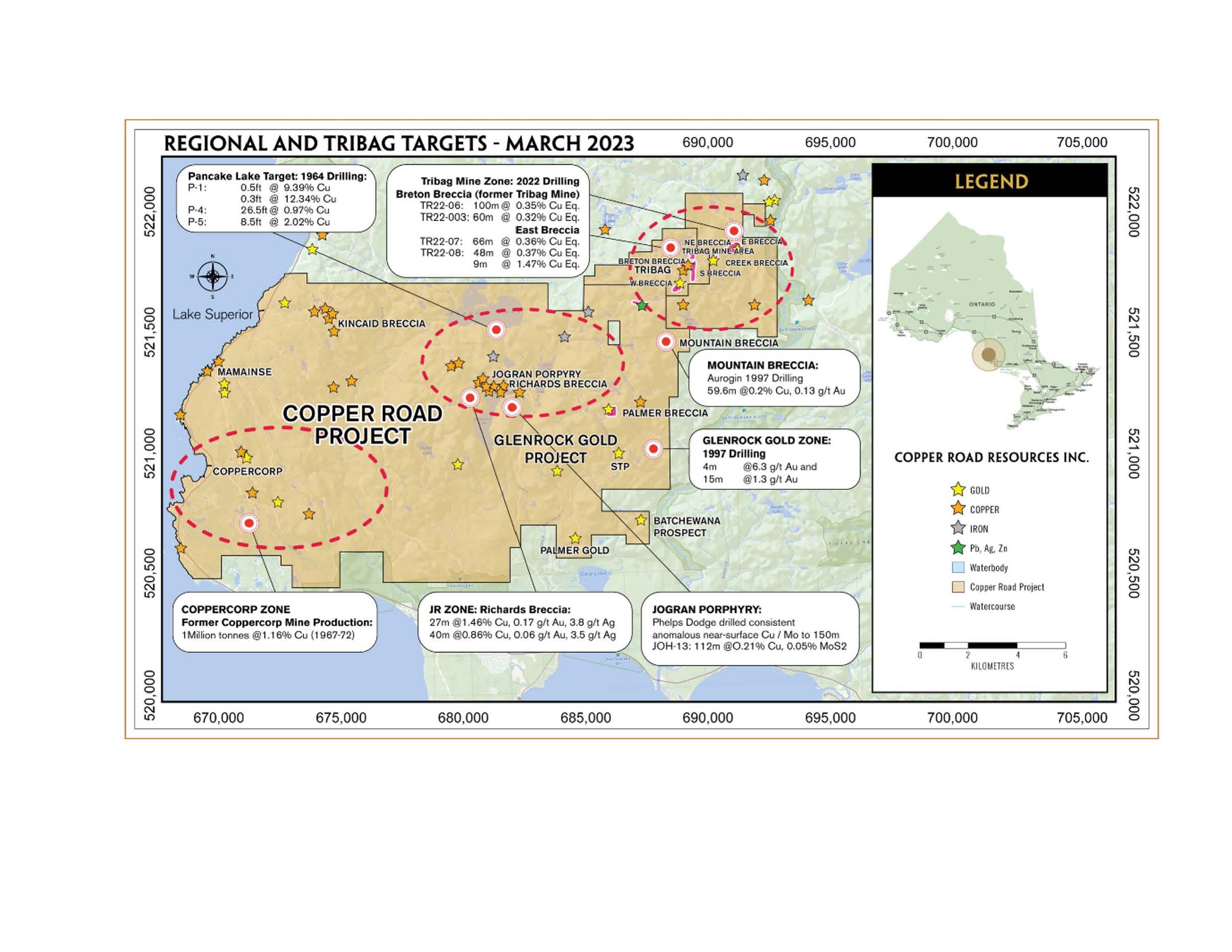1232x952 pixels.
Task: Click the orange star above PALMER BRECCIA label
Action: [640, 401]
